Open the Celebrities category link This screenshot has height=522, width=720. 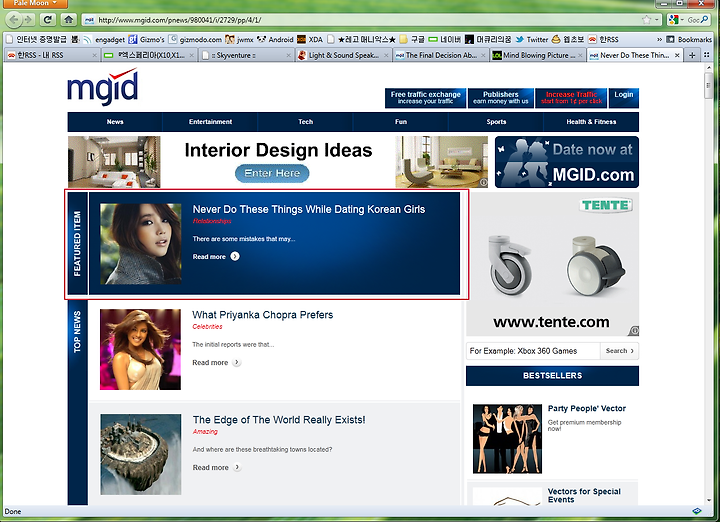pos(207,326)
